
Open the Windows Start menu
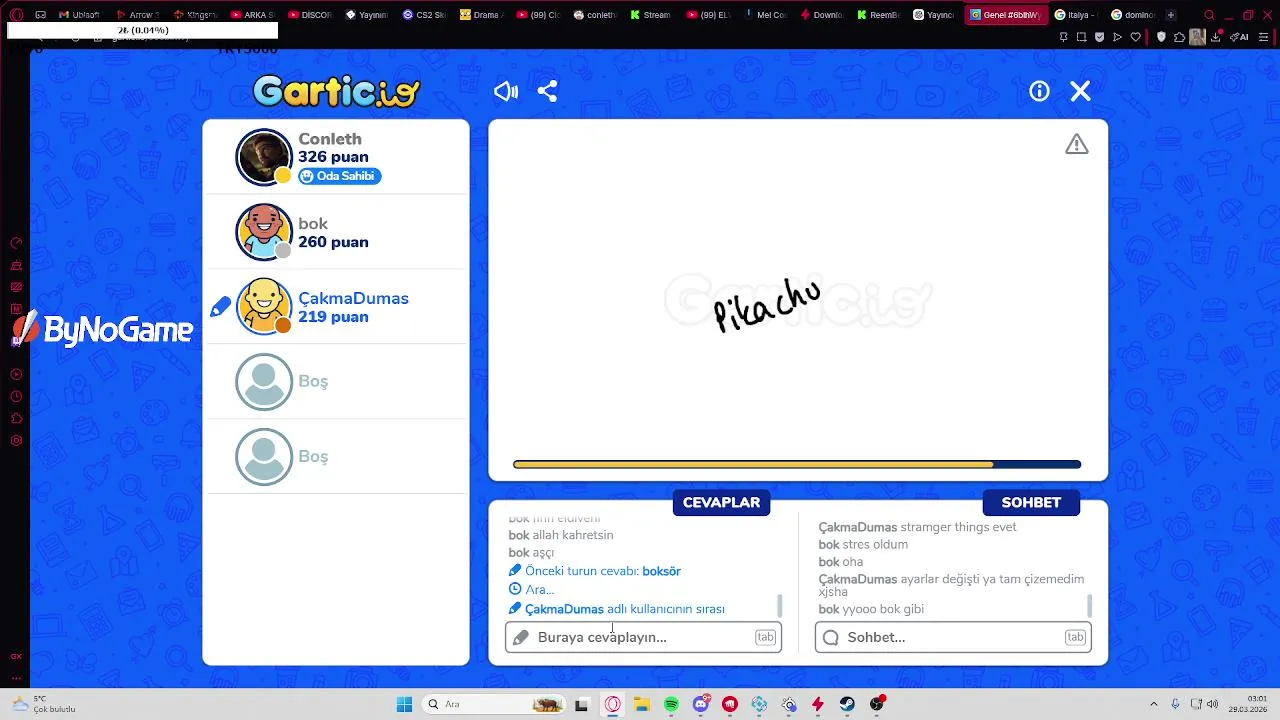[404, 704]
